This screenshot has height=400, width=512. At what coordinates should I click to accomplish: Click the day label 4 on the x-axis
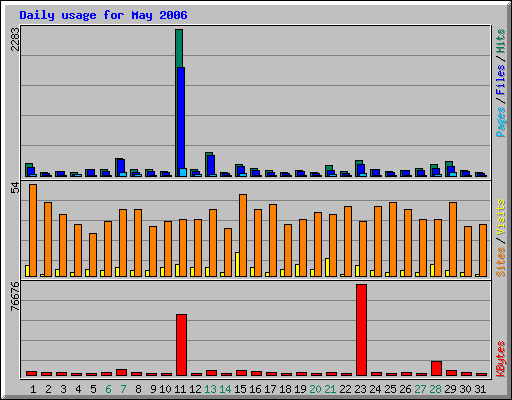click(x=78, y=389)
